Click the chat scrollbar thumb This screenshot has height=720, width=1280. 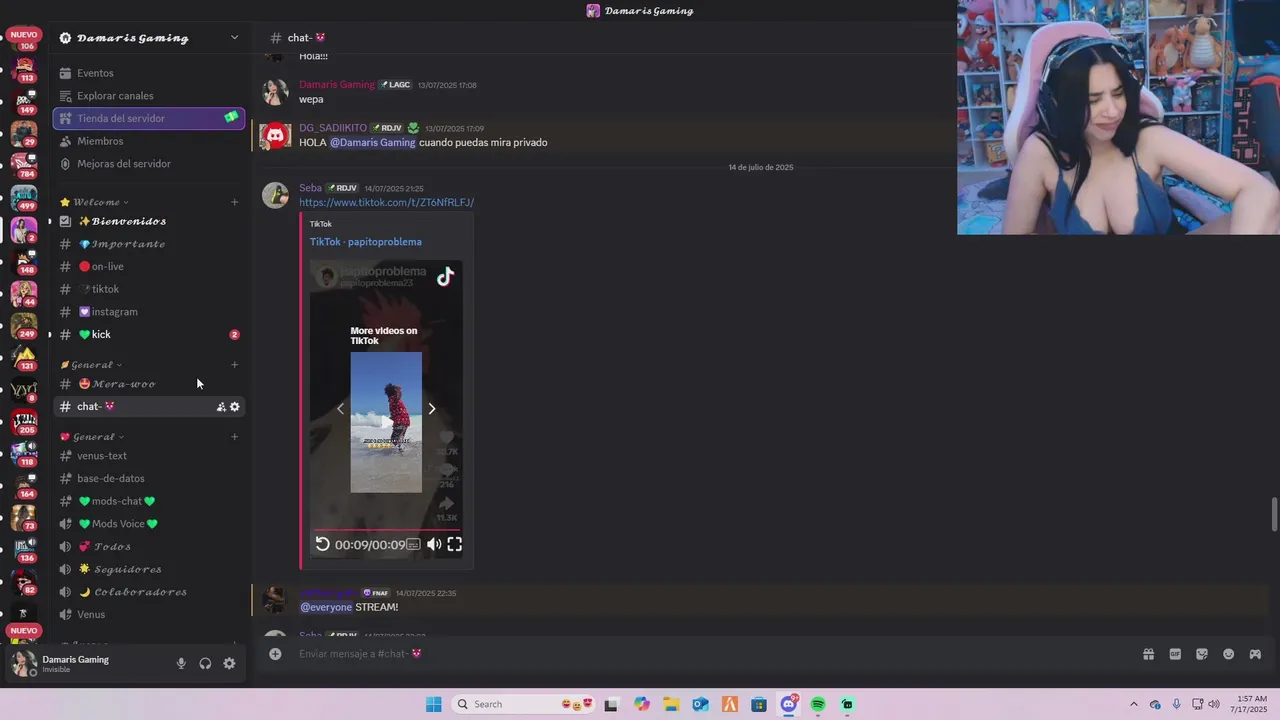click(1274, 514)
